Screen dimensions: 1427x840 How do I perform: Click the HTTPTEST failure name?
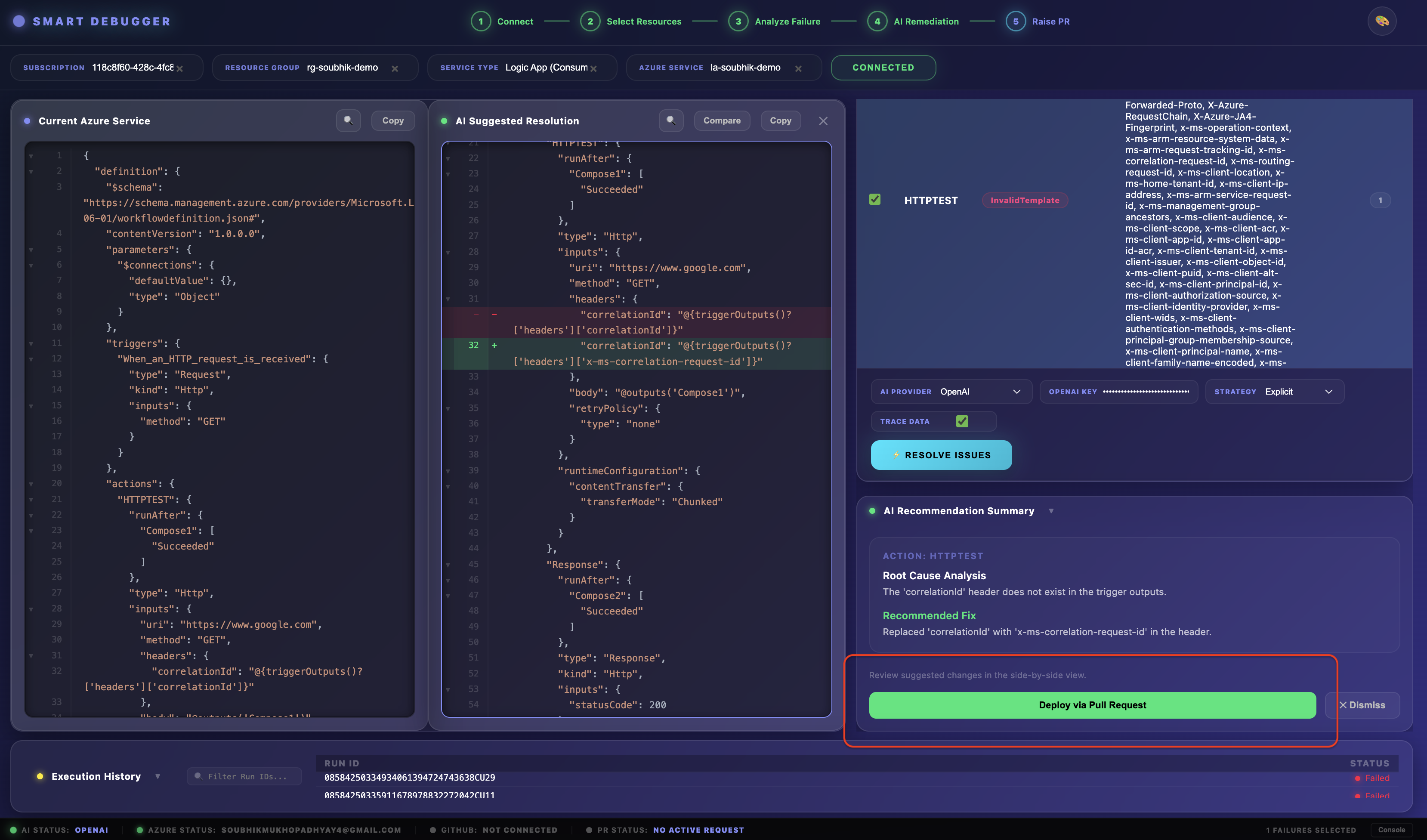tap(931, 201)
